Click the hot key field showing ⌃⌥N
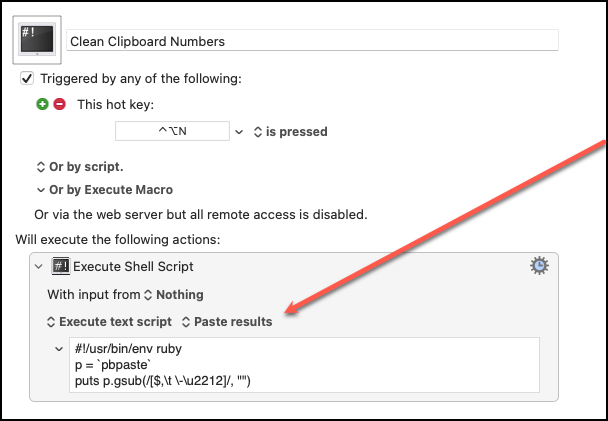 [172, 131]
